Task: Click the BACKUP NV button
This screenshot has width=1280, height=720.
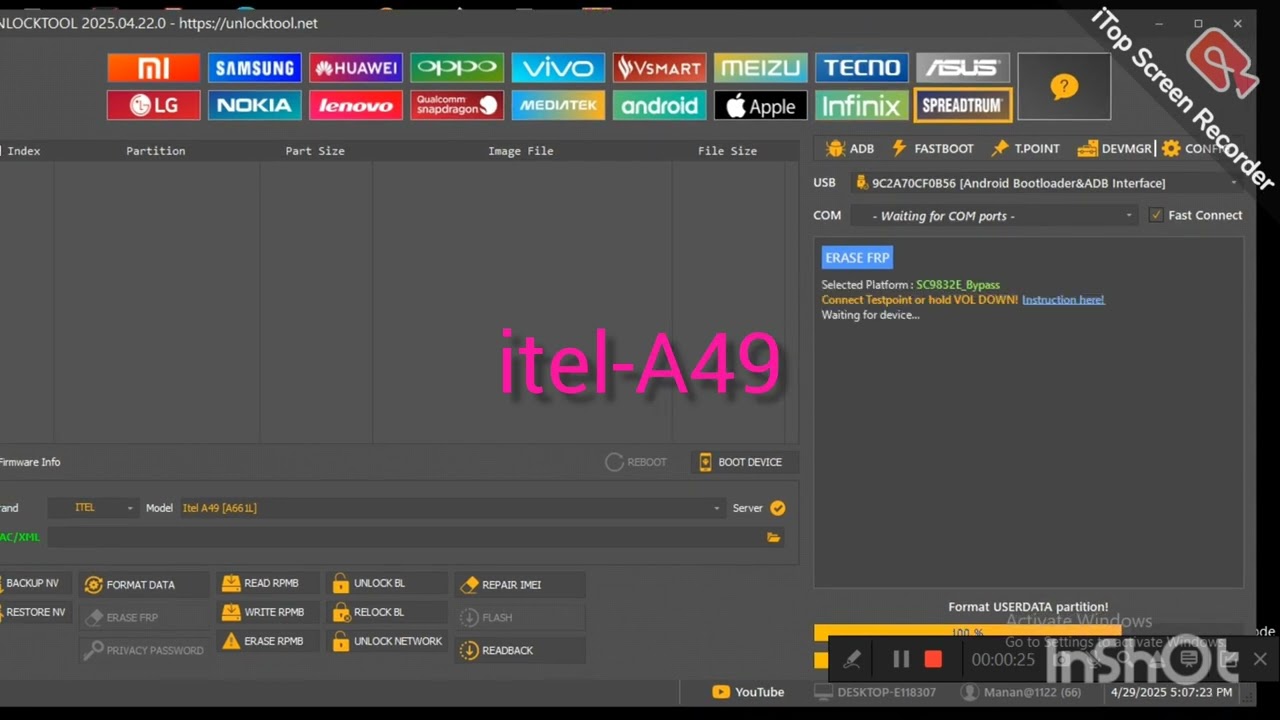Action: pyautogui.click(x=34, y=583)
